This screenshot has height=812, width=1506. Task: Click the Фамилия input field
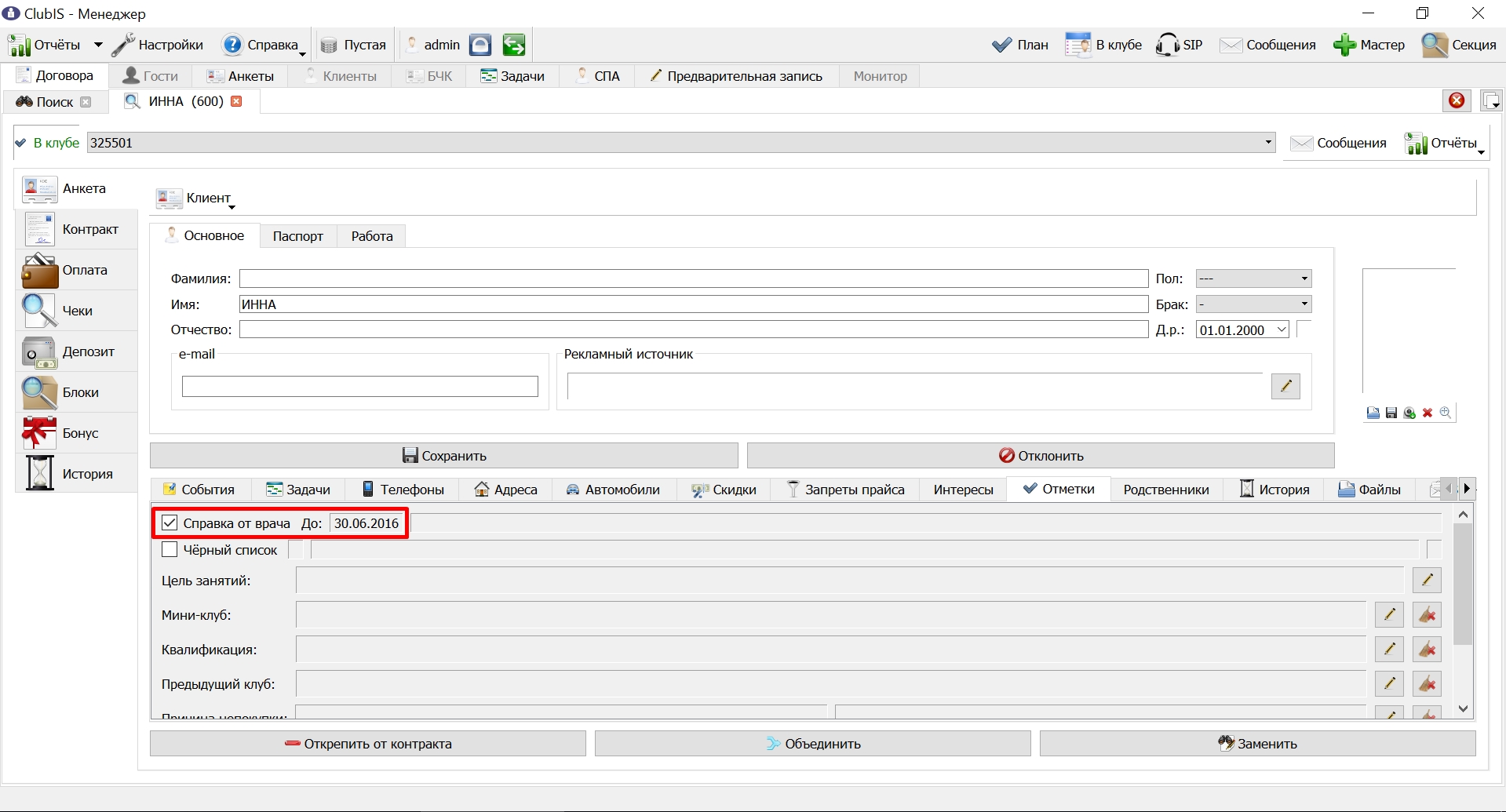[x=694, y=279]
